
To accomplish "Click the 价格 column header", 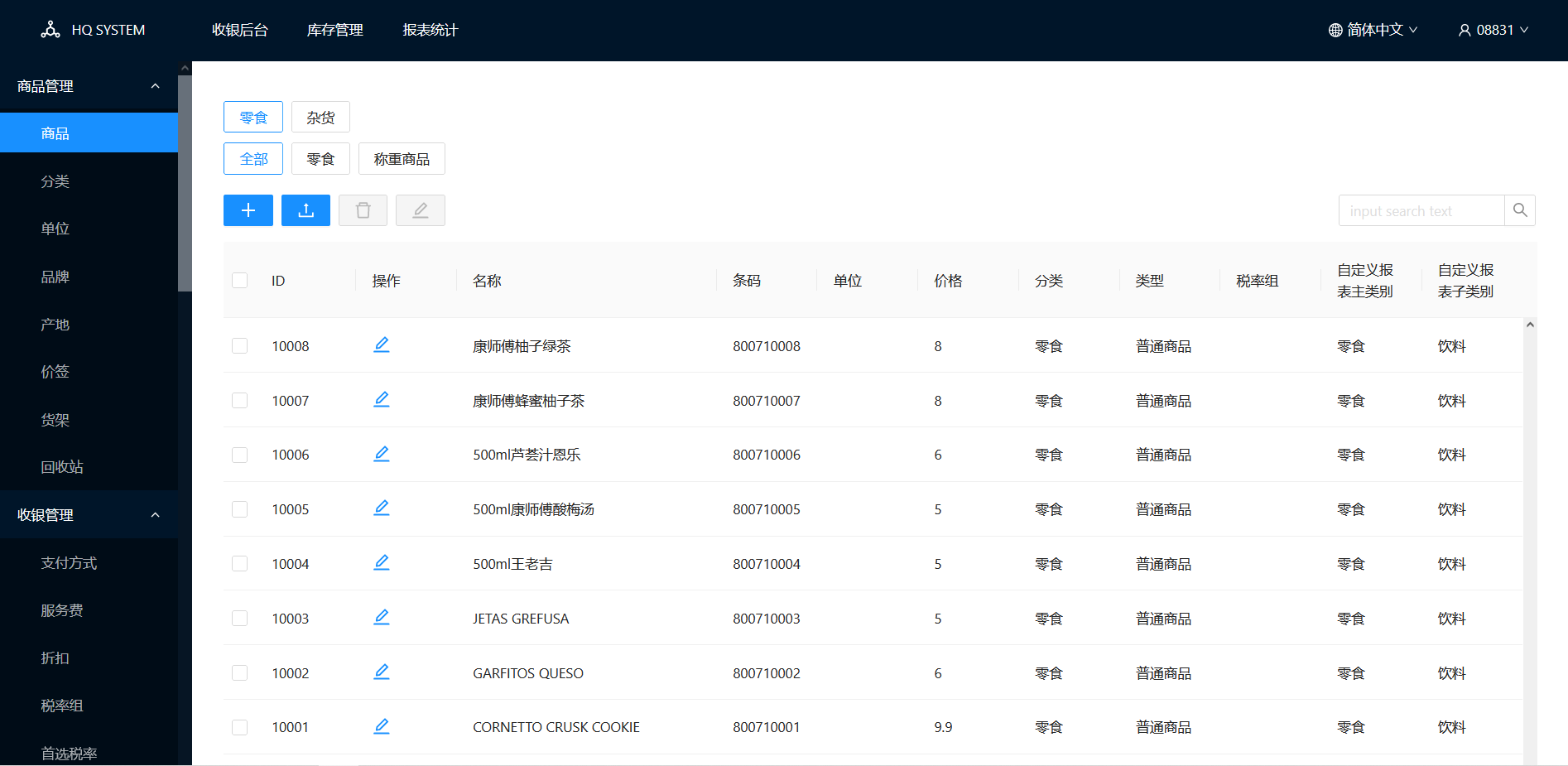I will coord(948,280).
